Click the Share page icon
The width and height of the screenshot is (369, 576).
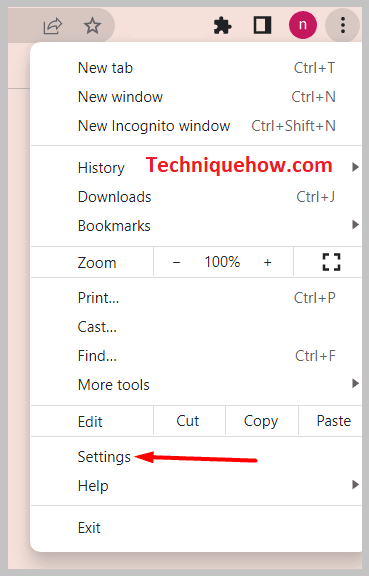coord(53,26)
